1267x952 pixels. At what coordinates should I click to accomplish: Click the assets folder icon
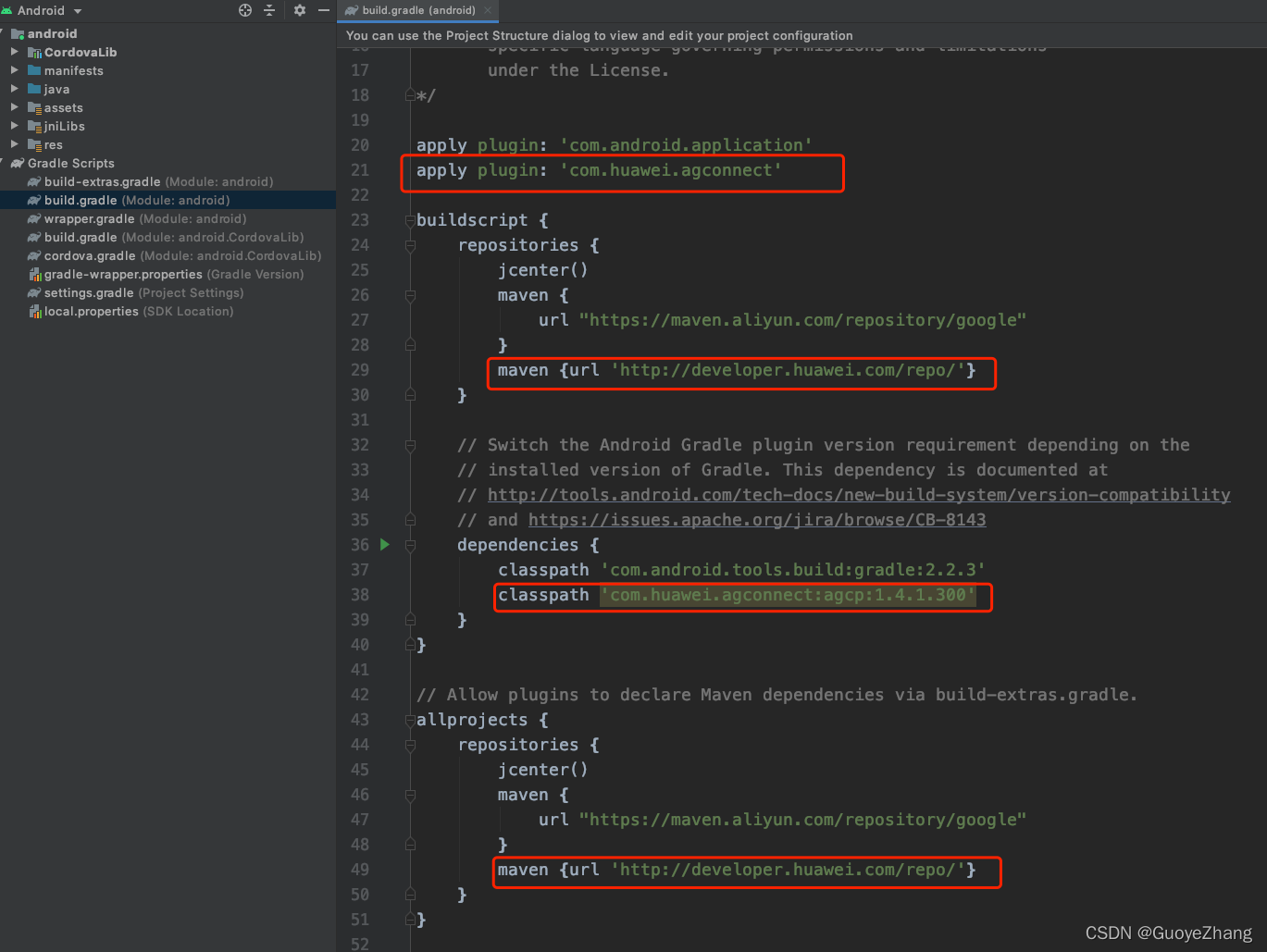pyautogui.click(x=35, y=107)
